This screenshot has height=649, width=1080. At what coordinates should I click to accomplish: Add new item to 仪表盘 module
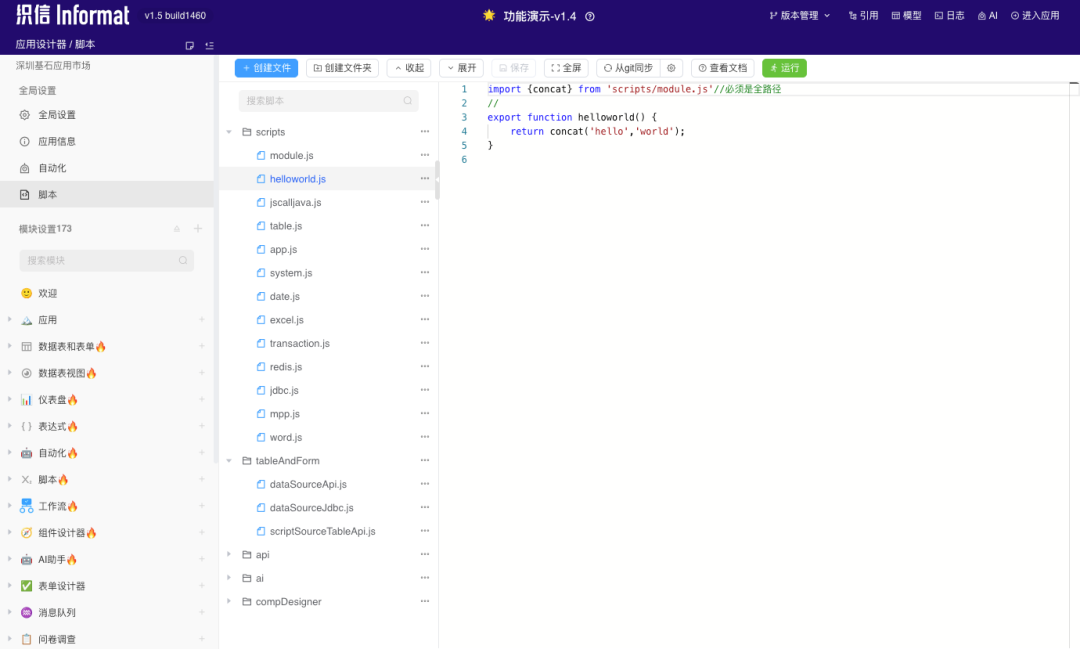[x=202, y=400]
